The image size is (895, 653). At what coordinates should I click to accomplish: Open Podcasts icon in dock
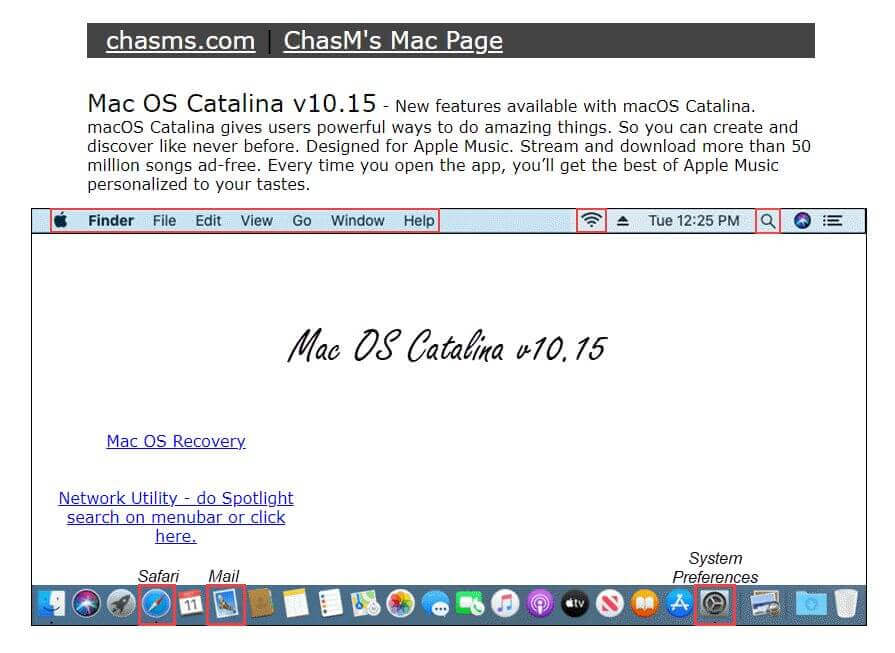[x=540, y=604]
